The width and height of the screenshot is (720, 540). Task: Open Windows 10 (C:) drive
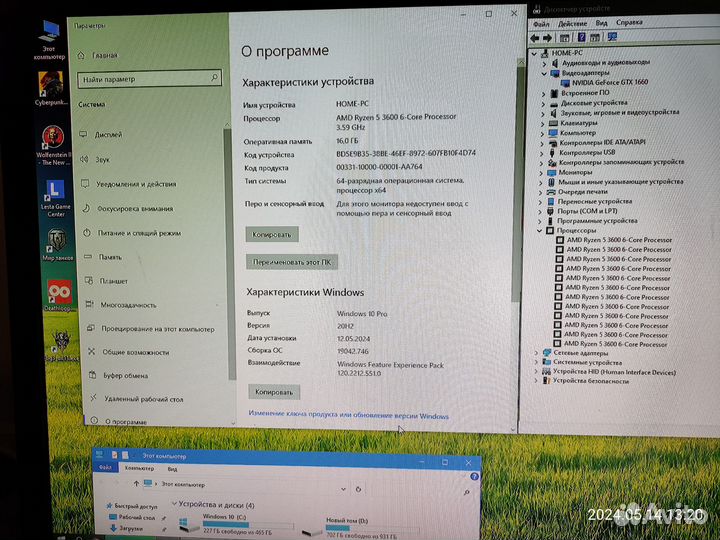coord(237,524)
